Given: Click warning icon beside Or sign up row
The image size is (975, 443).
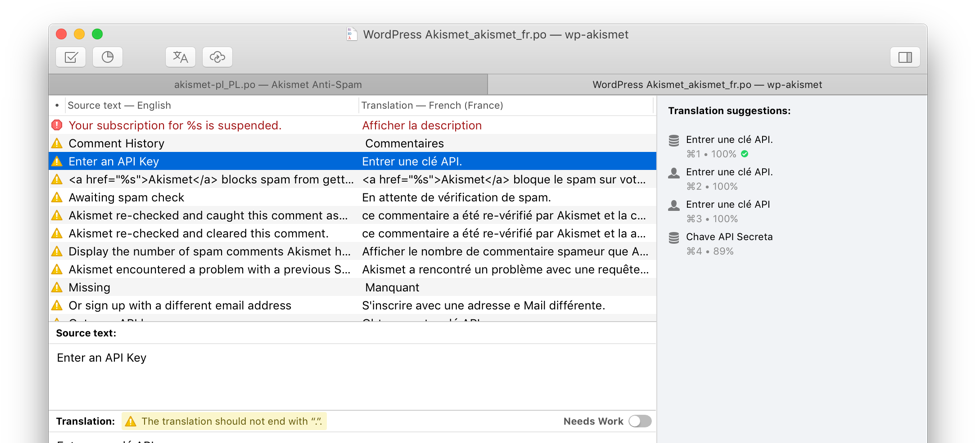Looking at the screenshot, I should coord(57,305).
